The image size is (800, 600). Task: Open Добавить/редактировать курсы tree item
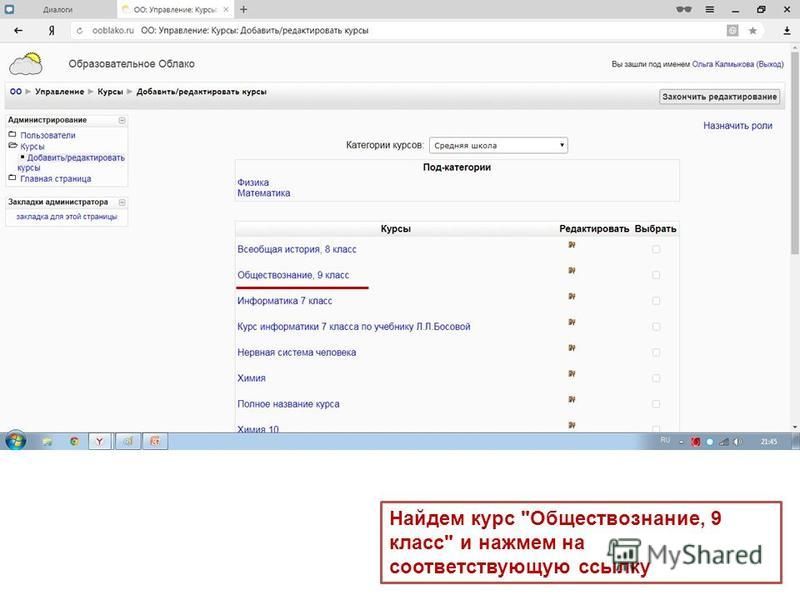[71, 162]
